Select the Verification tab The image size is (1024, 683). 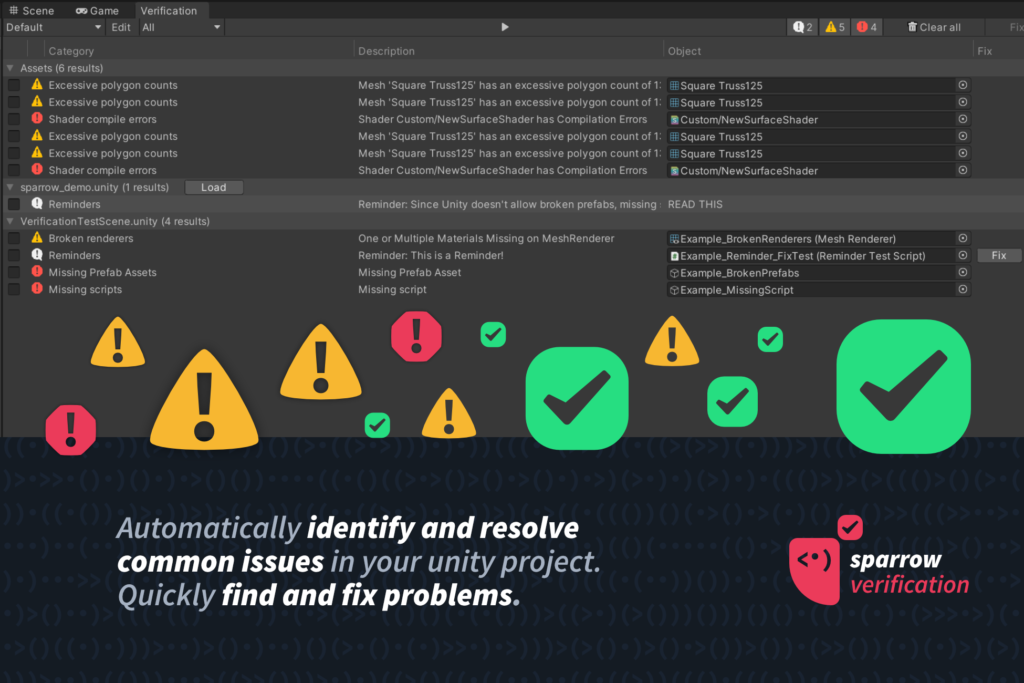pos(168,10)
